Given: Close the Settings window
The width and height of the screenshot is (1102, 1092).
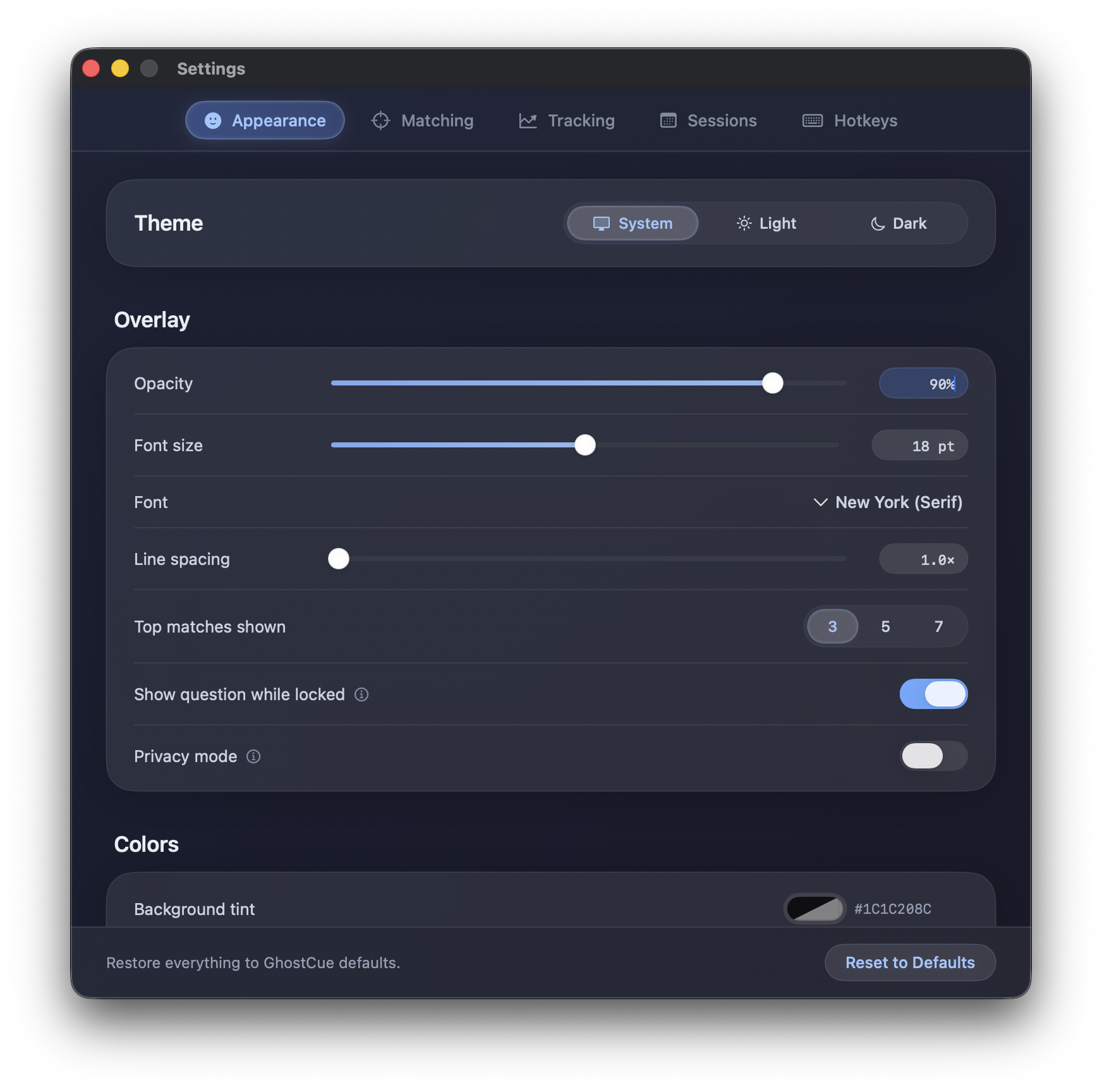Looking at the screenshot, I should [x=91, y=68].
